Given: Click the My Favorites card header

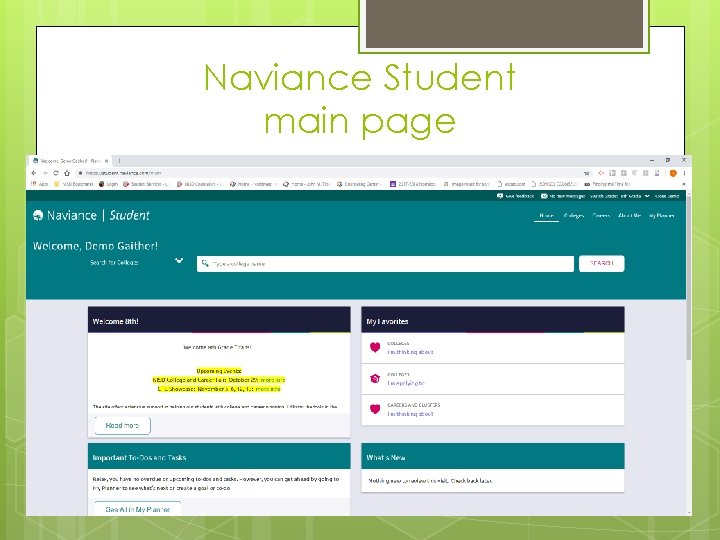Looking at the screenshot, I should [493, 320].
